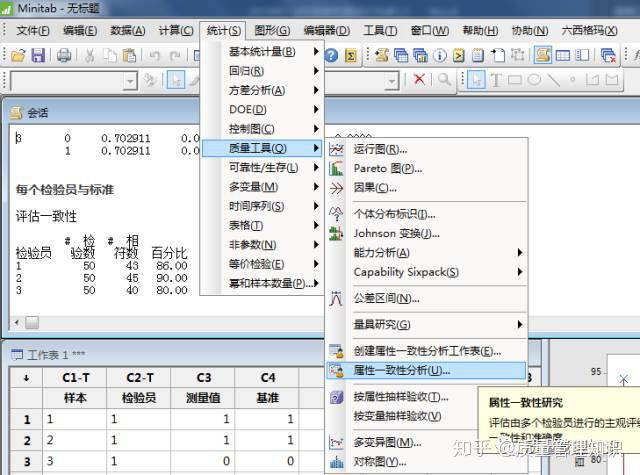Expand the 多变量(M) submenu

pos(262,187)
